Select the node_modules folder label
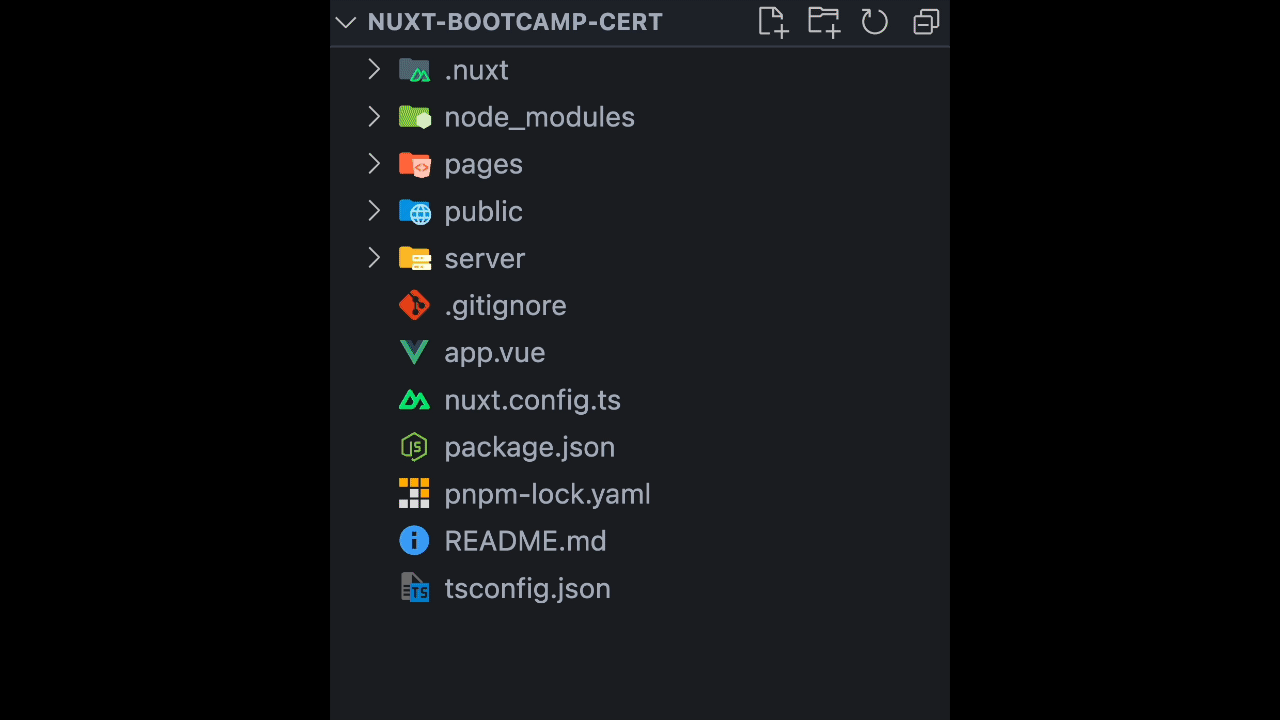1280x720 pixels. pyautogui.click(x=539, y=117)
